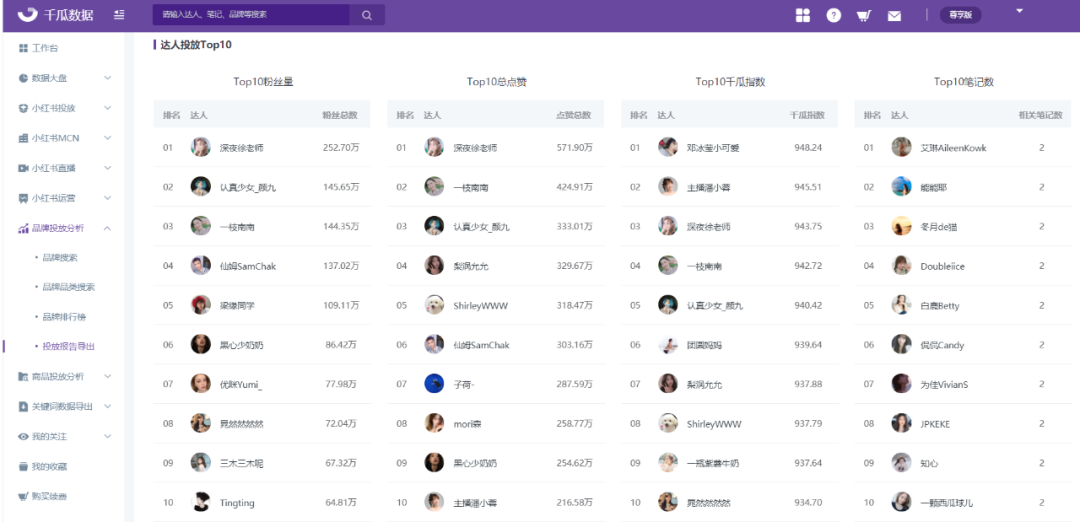The width and height of the screenshot is (1080, 522).
Task: Expand the 数据大盘 menu
Action: [x=63, y=79]
